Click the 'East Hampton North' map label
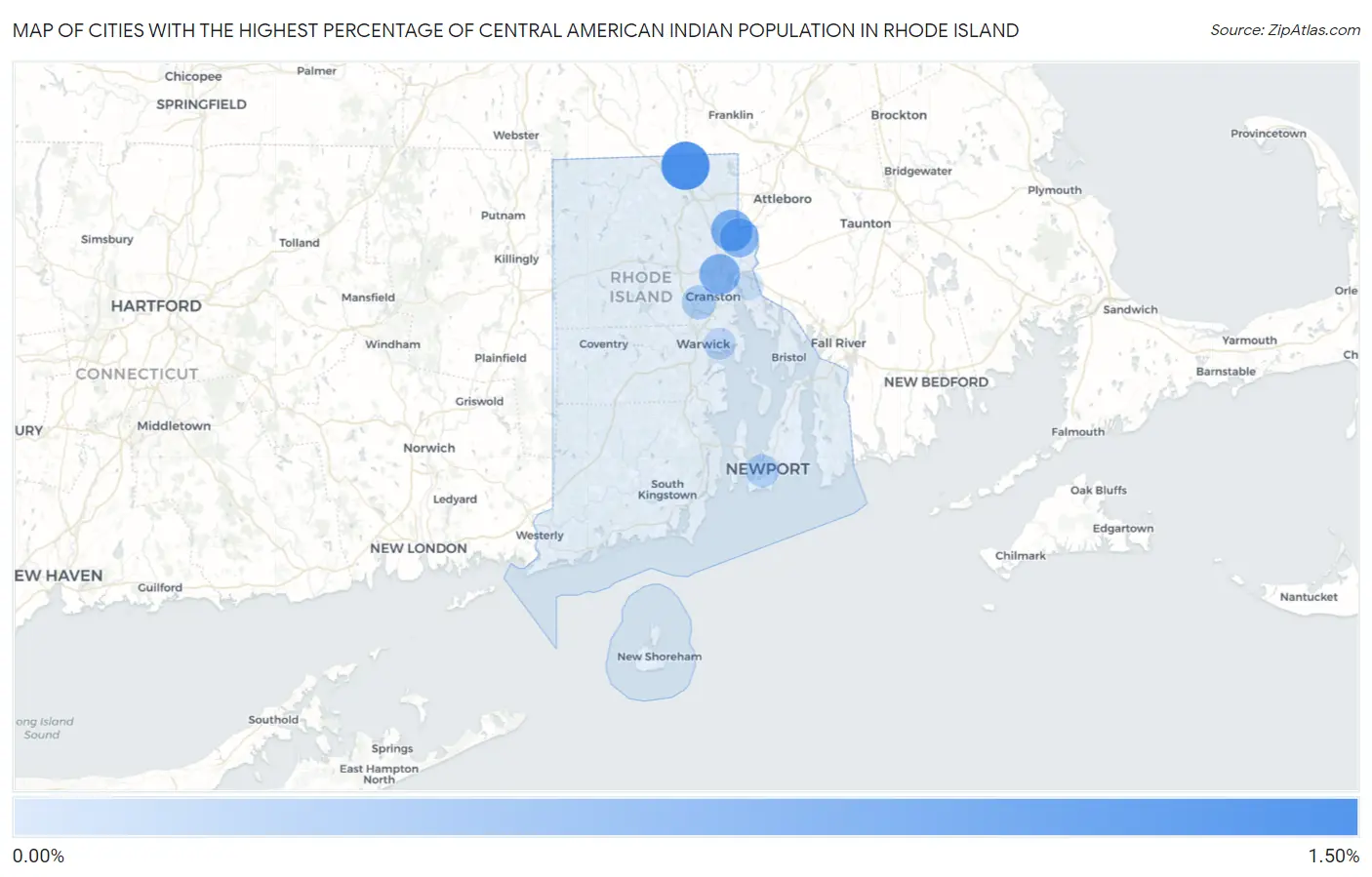This screenshot has width=1372, height=877. (379, 775)
